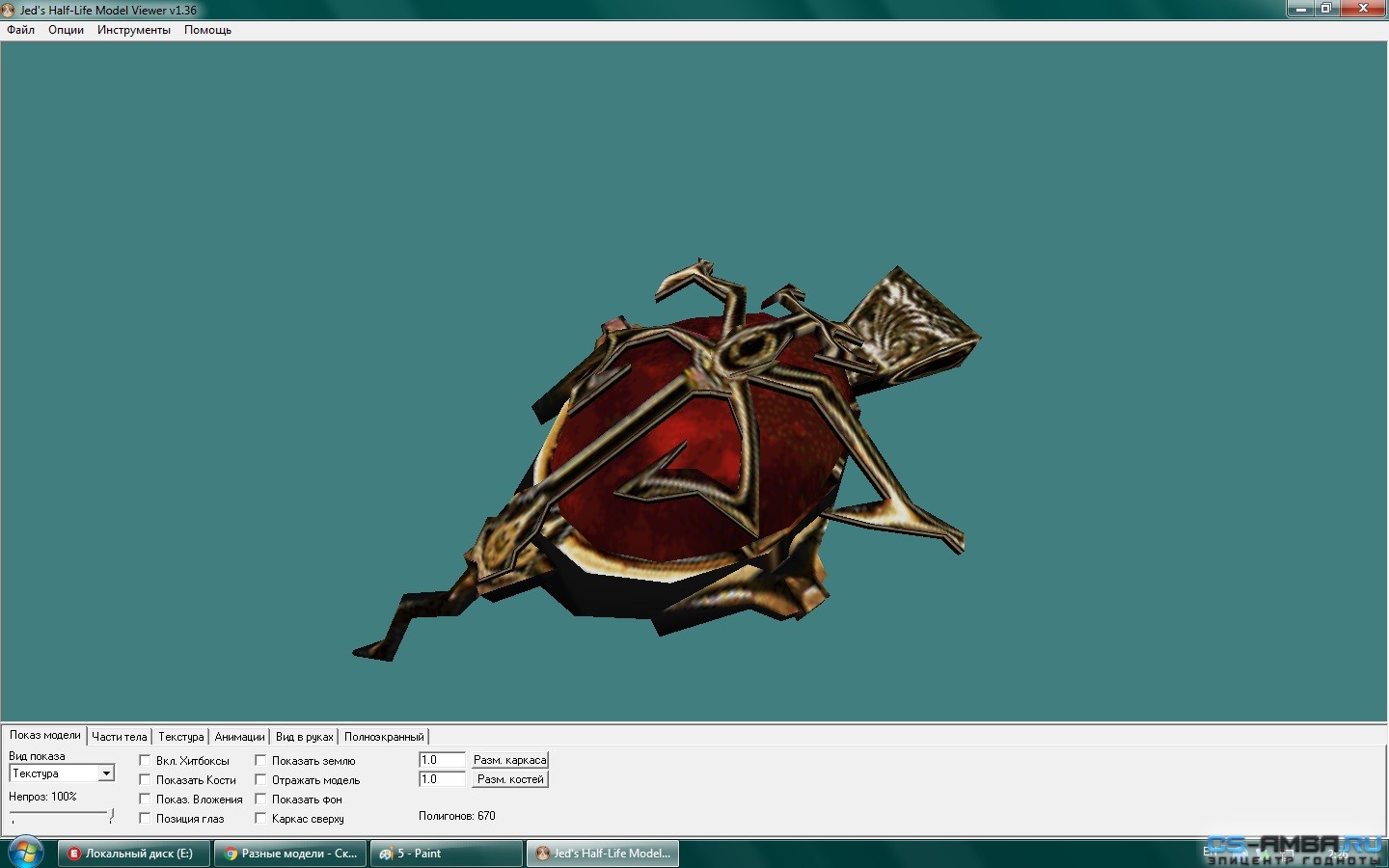Toggle Показать Кости checkbox
Screen dimensions: 1389x868
tap(145, 779)
